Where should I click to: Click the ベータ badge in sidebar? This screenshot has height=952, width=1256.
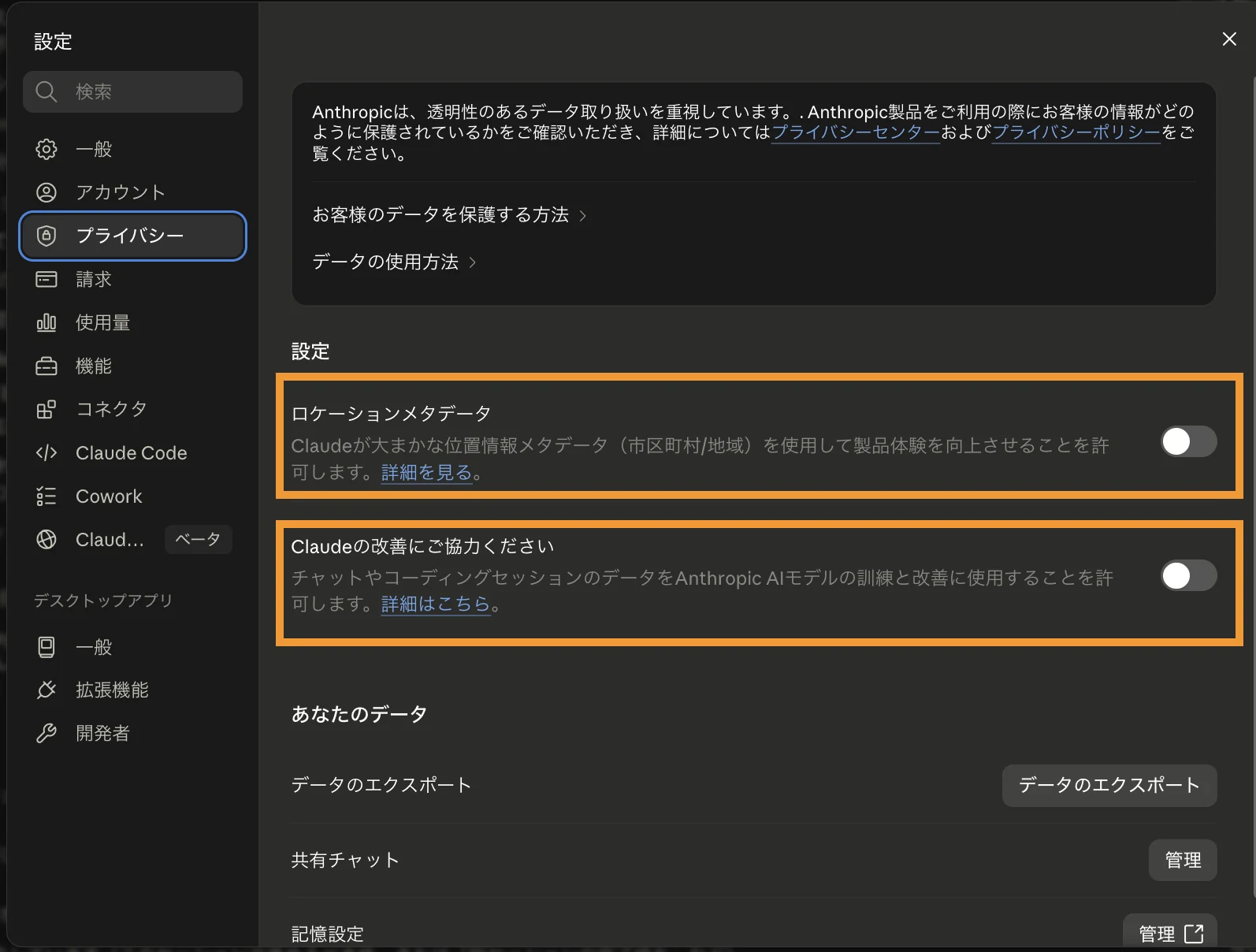[198, 539]
